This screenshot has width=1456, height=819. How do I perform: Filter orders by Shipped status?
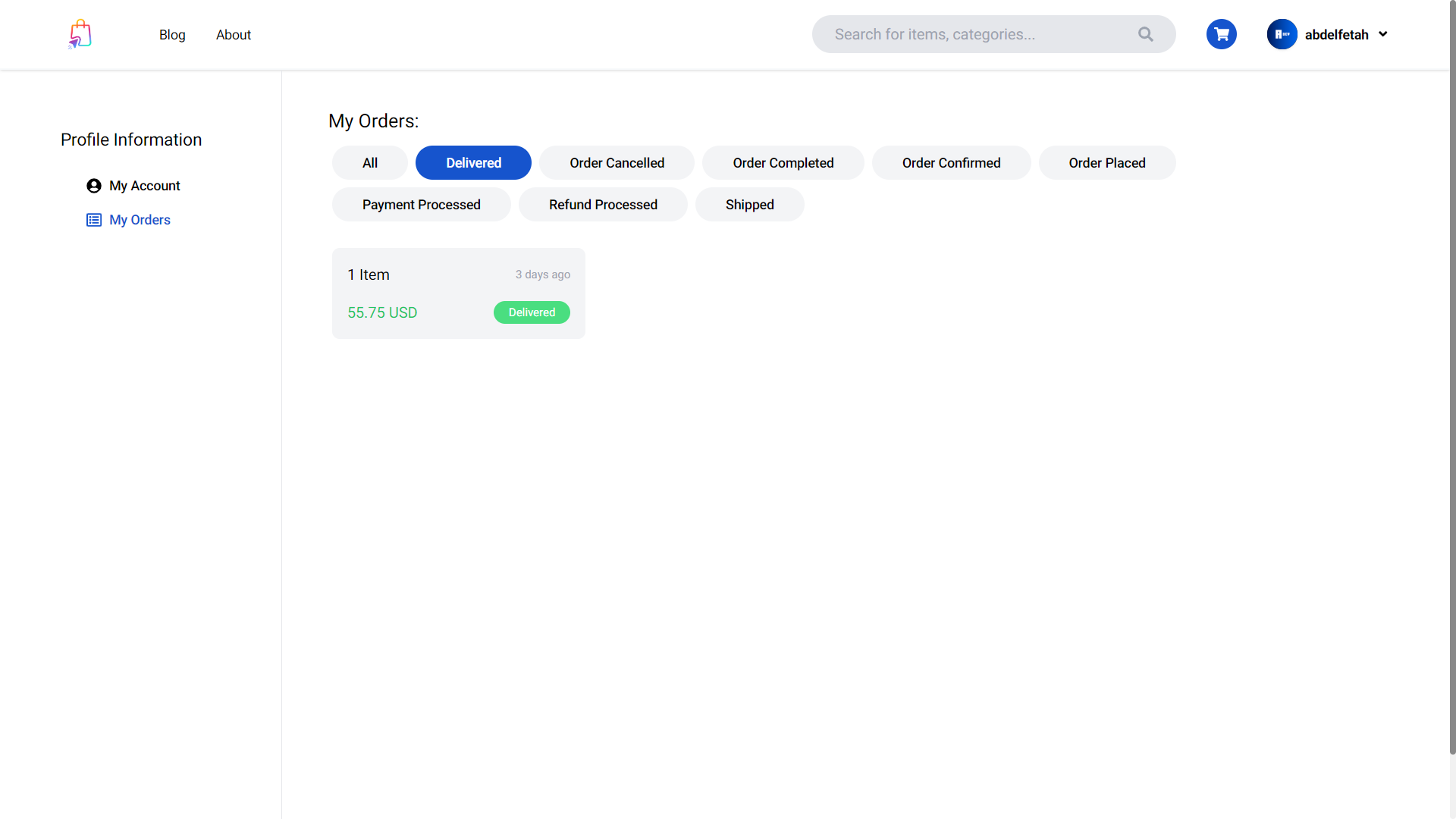pyautogui.click(x=749, y=205)
